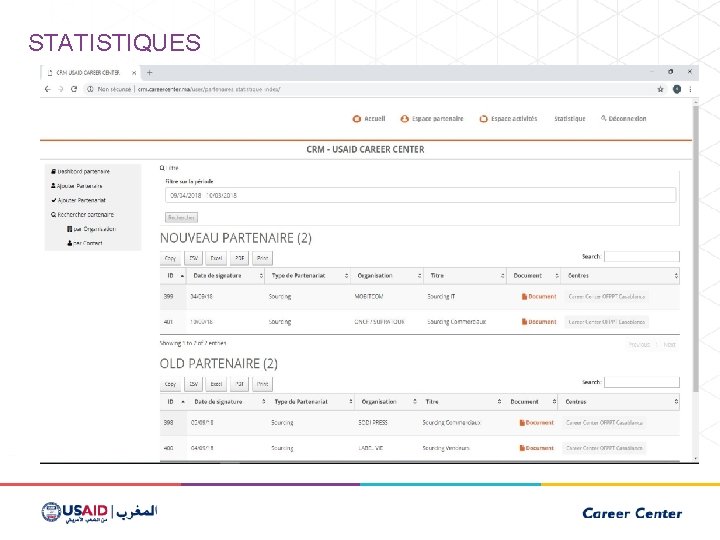
Task: Click Ajouter Partenaire sidebar link
Action: point(77,186)
